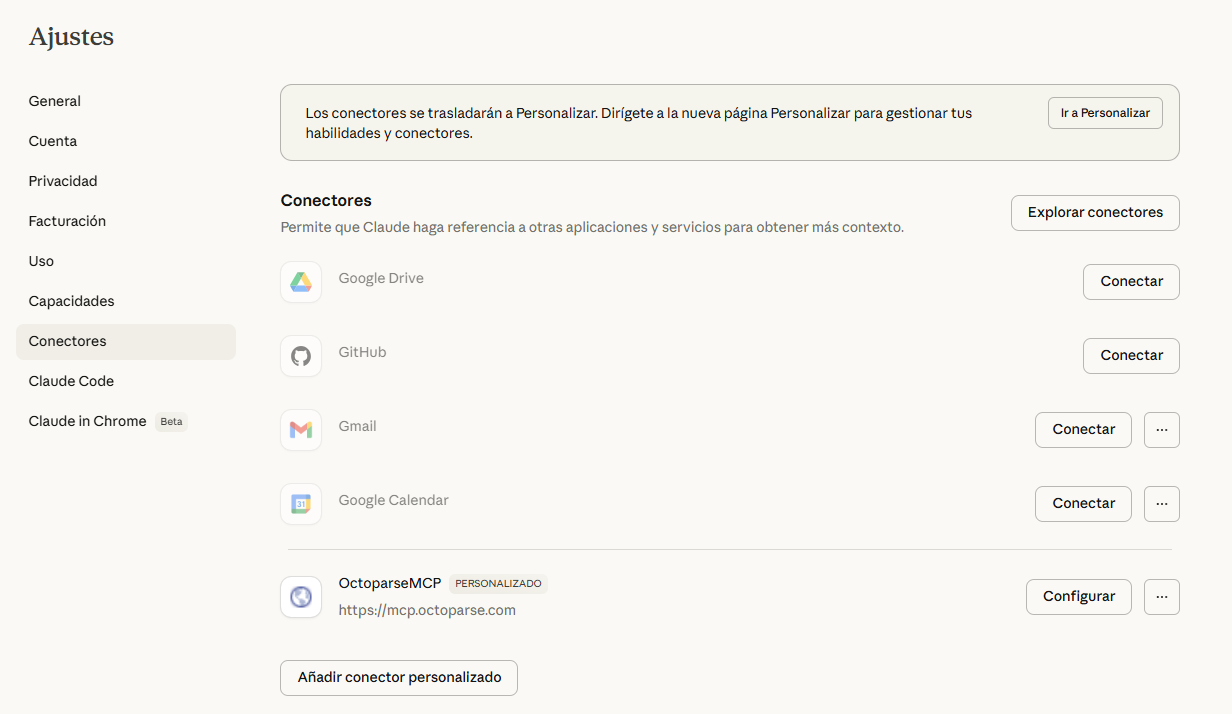Open the Gmail more options menu
Image resolution: width=1232 pixels, height=714 pixels.
pyautogui.click(x=1161, y=430)
